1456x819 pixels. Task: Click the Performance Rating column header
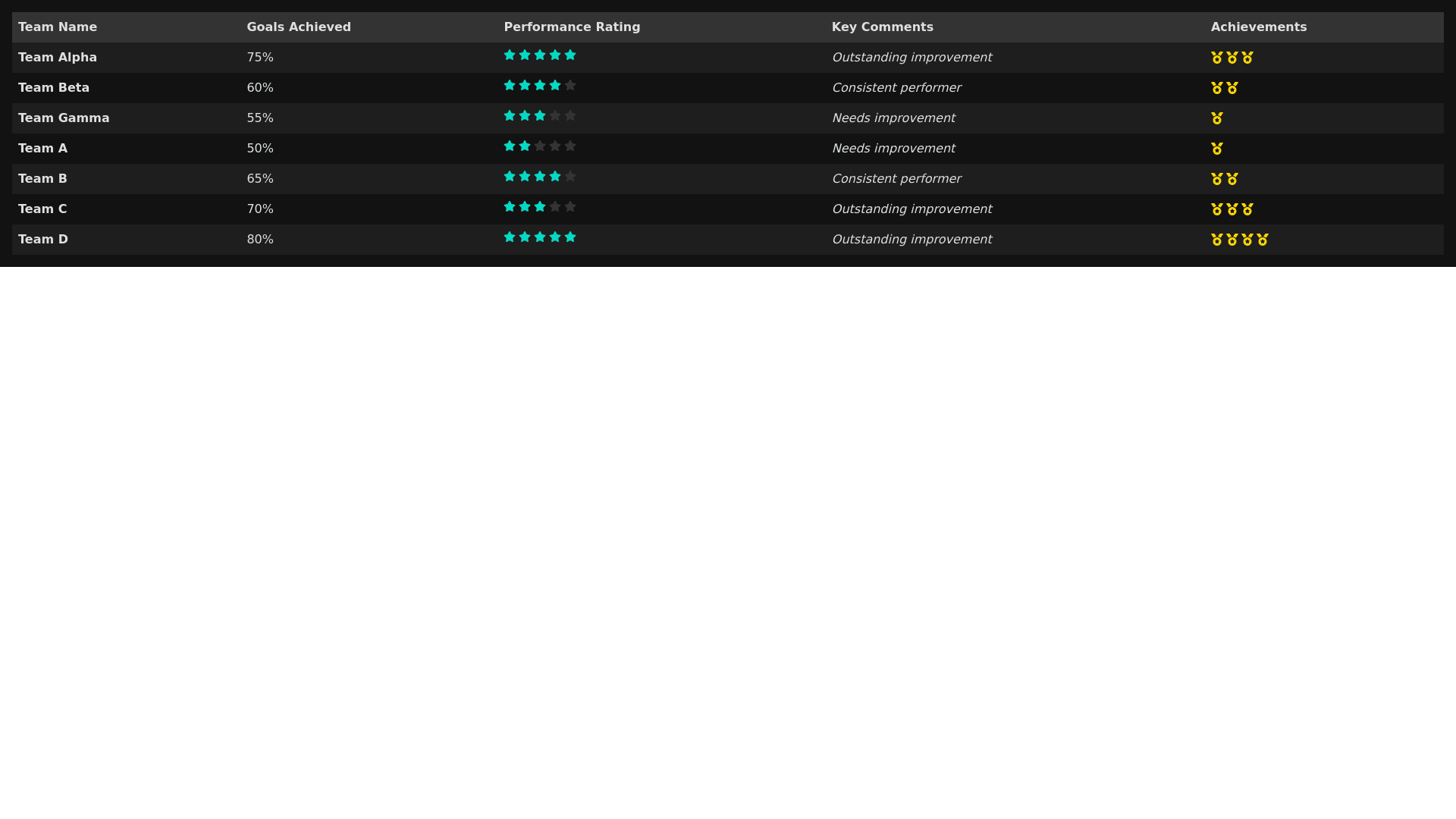(572, 27)
